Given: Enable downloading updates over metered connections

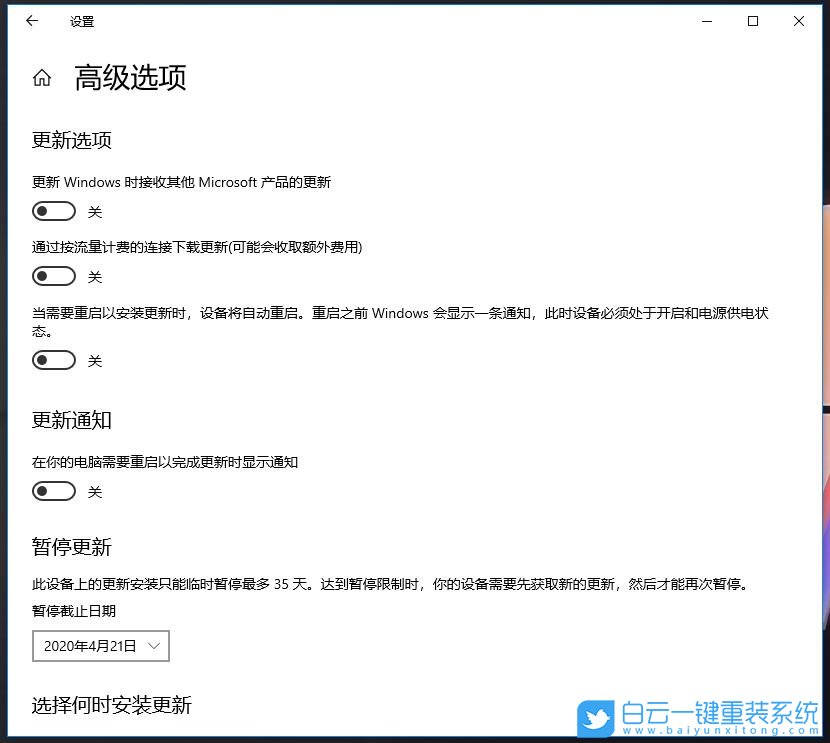Looking at the screenshot, I should click(54, 276).
